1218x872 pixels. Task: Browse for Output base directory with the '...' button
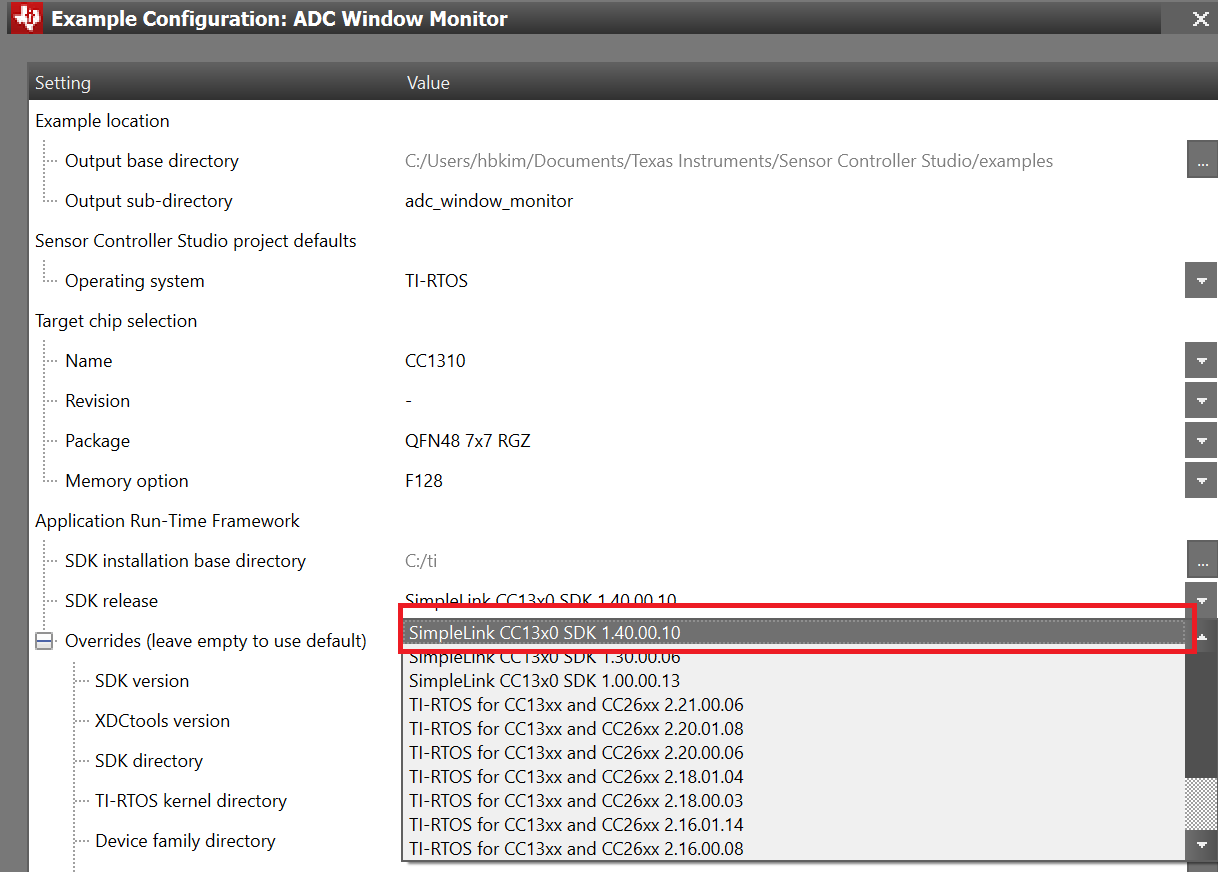1202,160
